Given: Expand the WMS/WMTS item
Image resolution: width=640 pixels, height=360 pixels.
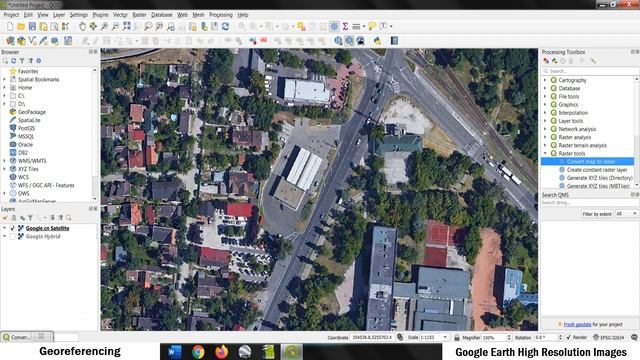Looking at the screenshot, I should point(4,161).
